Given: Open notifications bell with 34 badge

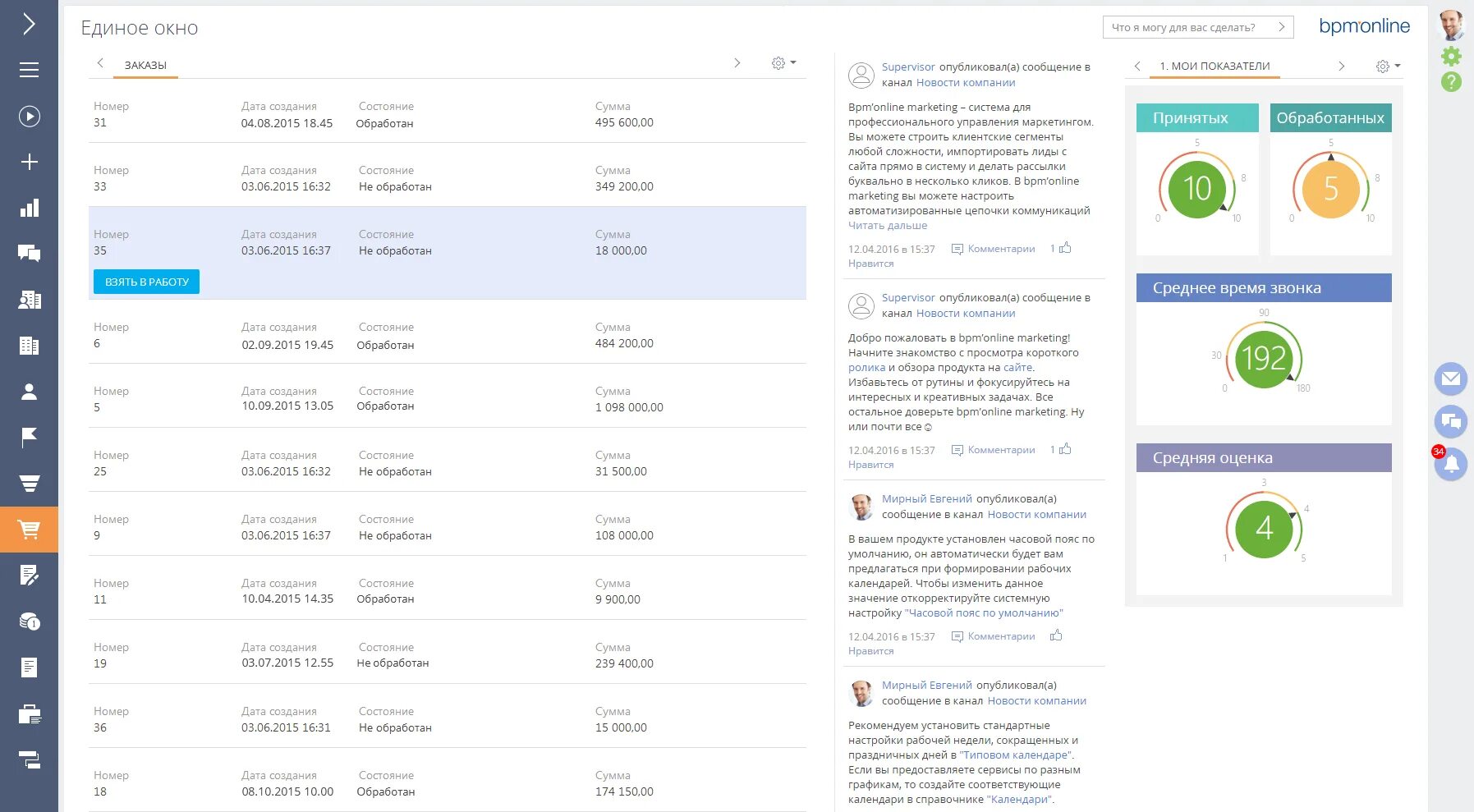Looking at the screenshot, I should (1451, 465).
